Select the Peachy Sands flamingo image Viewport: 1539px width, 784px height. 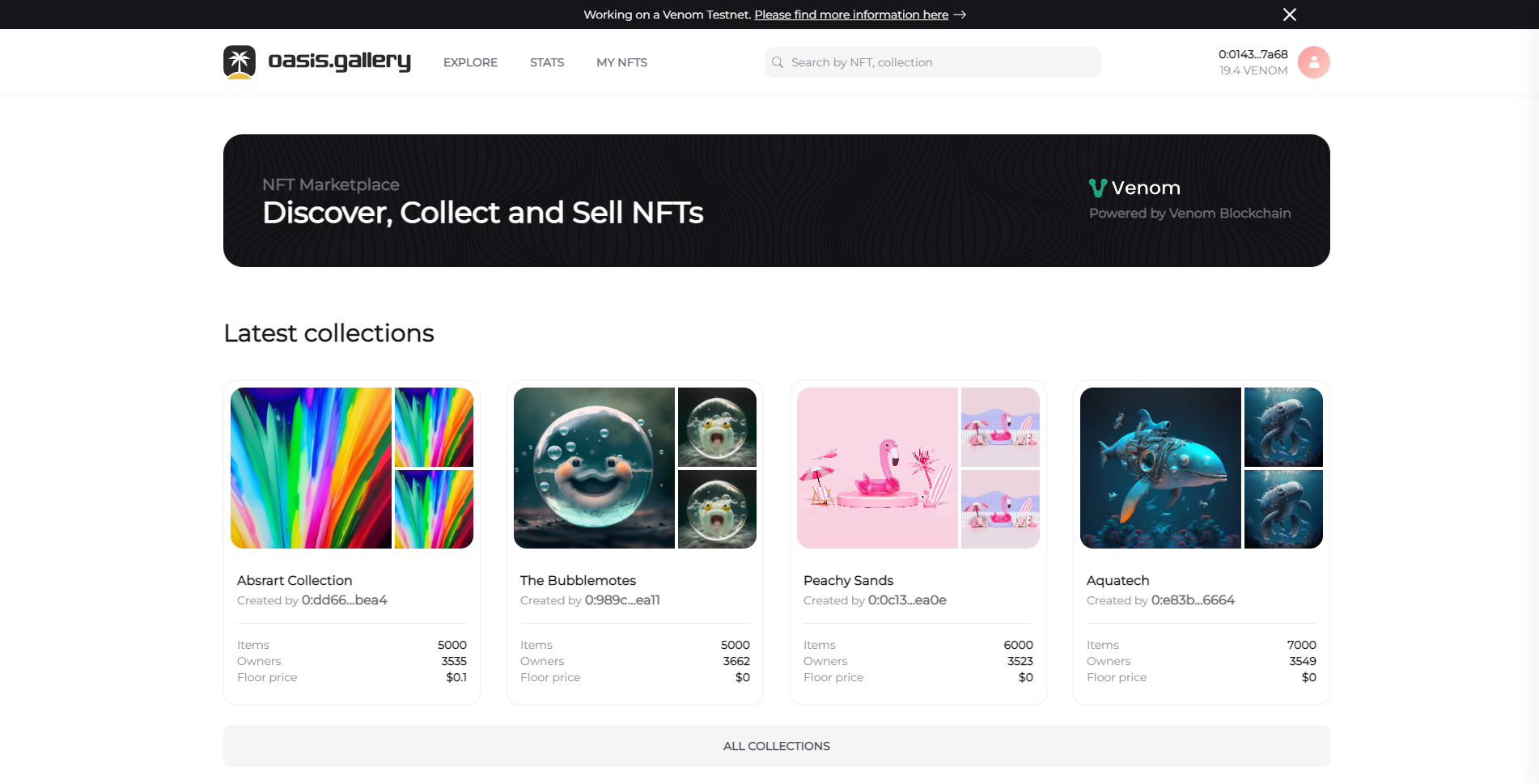877,468
